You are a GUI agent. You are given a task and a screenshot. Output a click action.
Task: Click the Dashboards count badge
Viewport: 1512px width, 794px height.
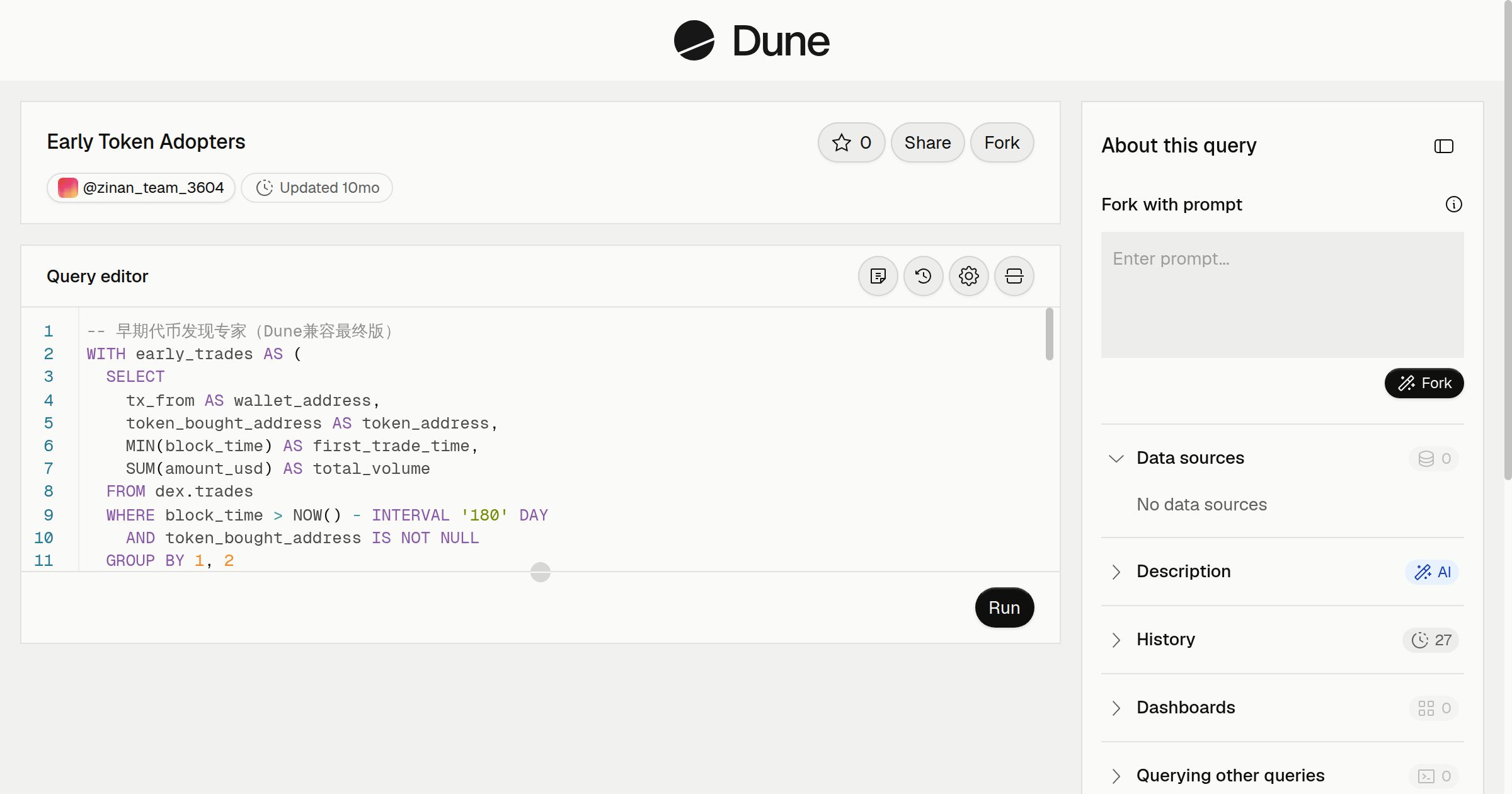(1434, 708)
